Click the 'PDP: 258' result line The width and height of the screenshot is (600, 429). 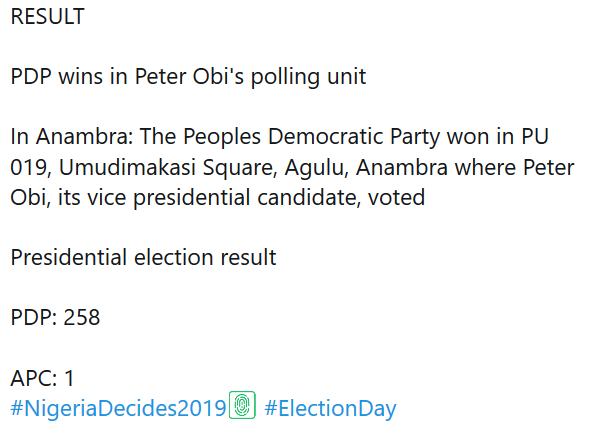tap(55, 317)
